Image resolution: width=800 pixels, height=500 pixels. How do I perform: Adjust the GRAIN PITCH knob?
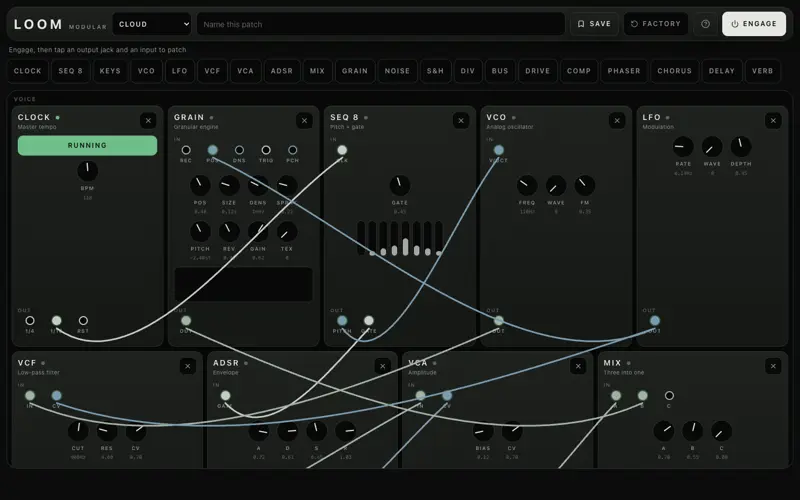[x=200, y=232]
